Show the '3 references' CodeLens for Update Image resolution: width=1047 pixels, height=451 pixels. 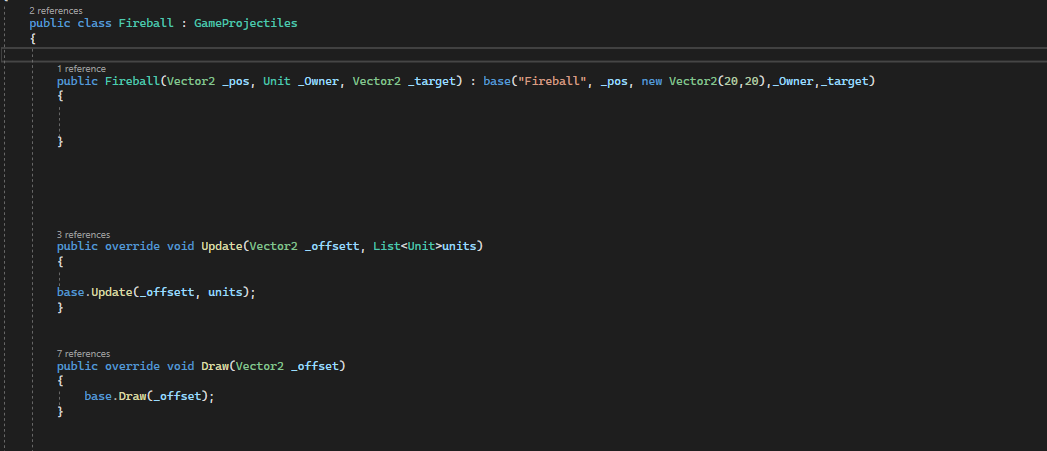click(x=83, y=234)
